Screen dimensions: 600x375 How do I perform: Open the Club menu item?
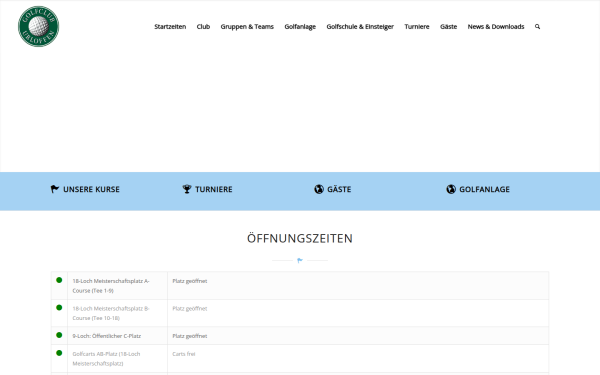coord(203,26)
